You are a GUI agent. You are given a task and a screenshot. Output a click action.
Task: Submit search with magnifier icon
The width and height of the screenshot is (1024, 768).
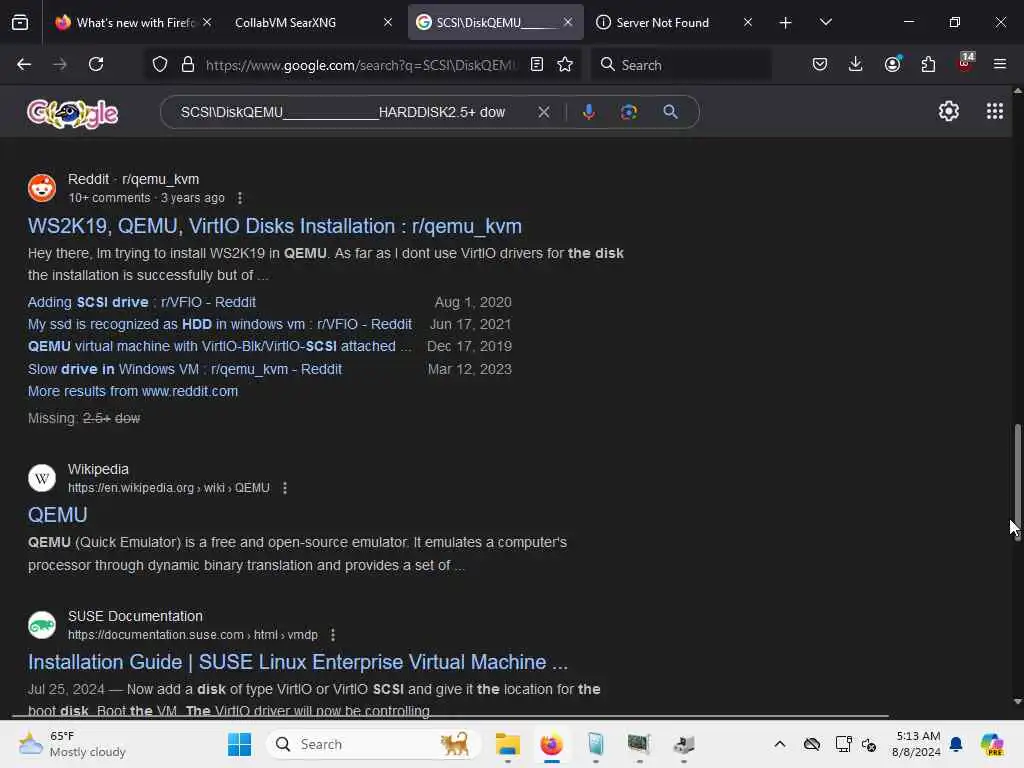pyautogui.click(x=670, y=112)
